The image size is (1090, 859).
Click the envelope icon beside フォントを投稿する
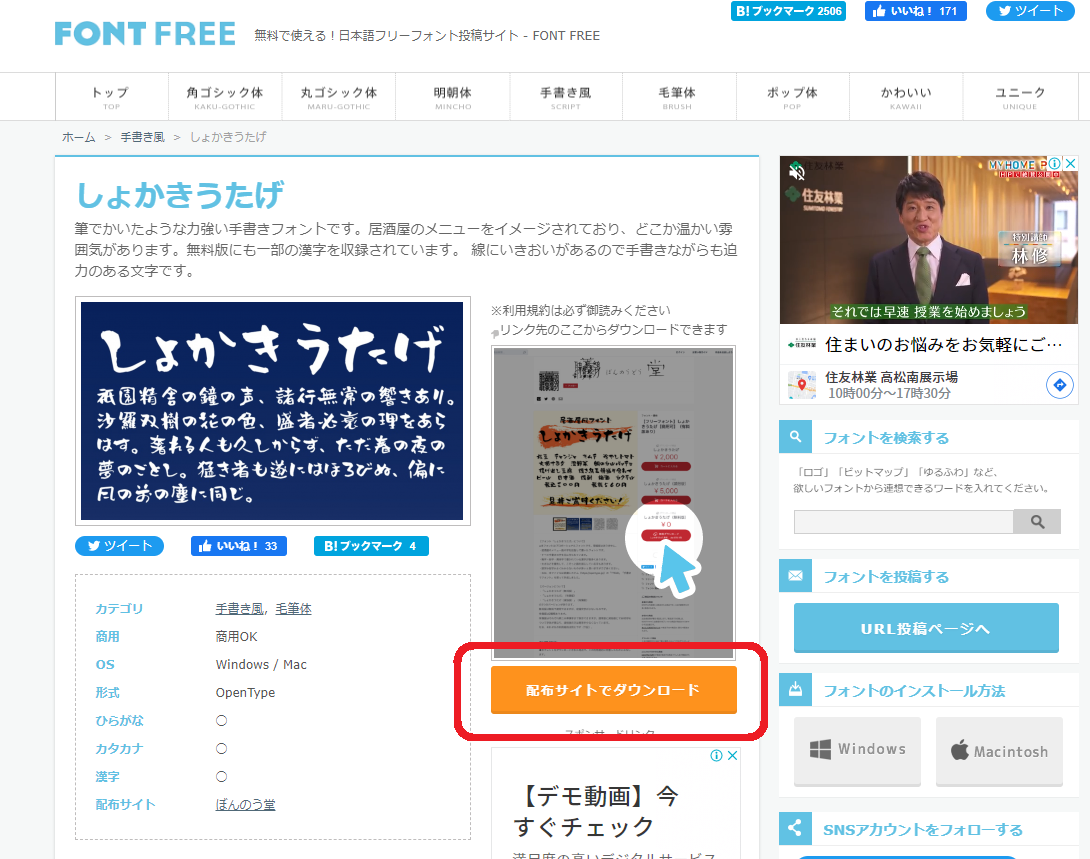coord(795,575)
